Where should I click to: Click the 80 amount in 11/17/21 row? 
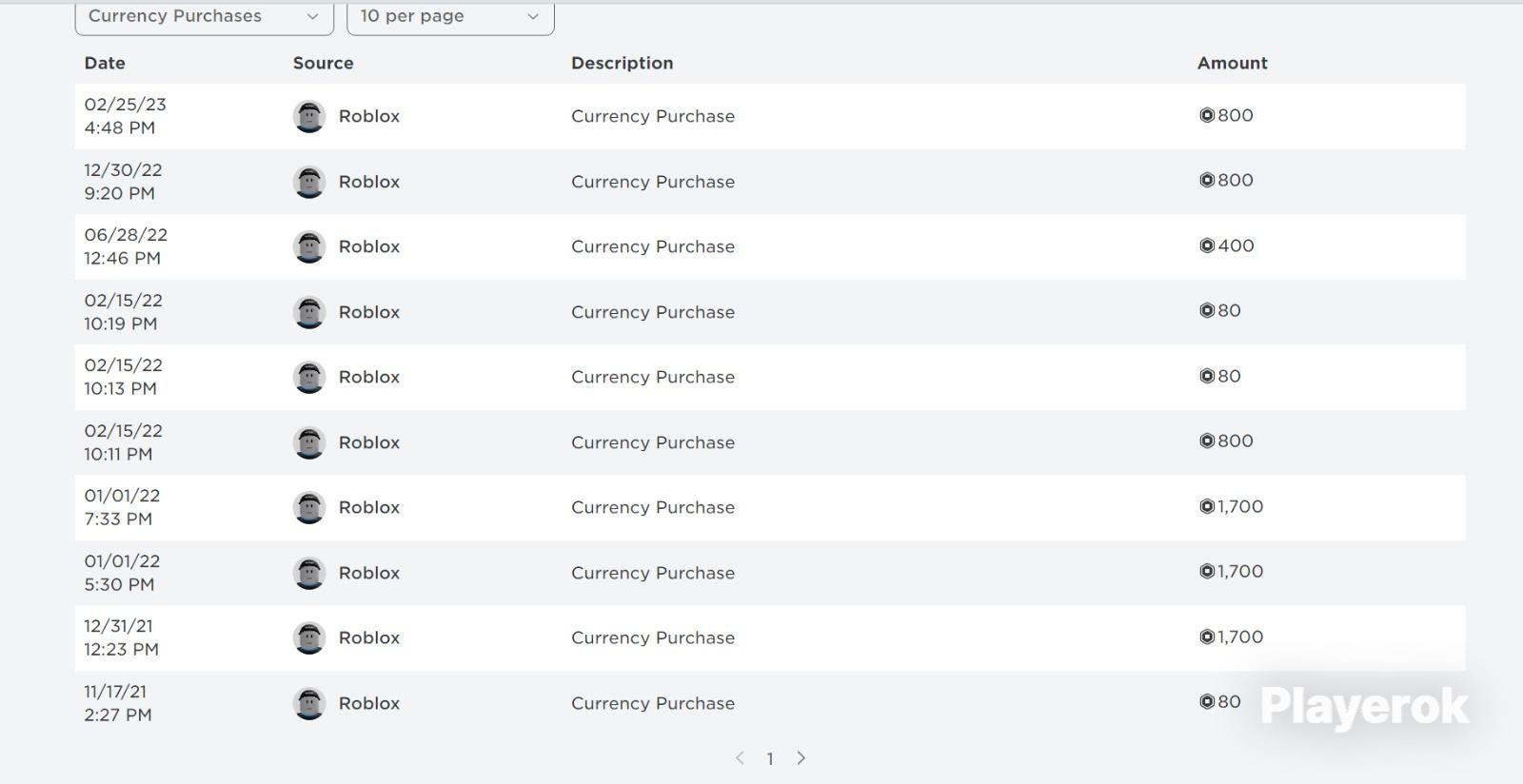[1229, 701]
